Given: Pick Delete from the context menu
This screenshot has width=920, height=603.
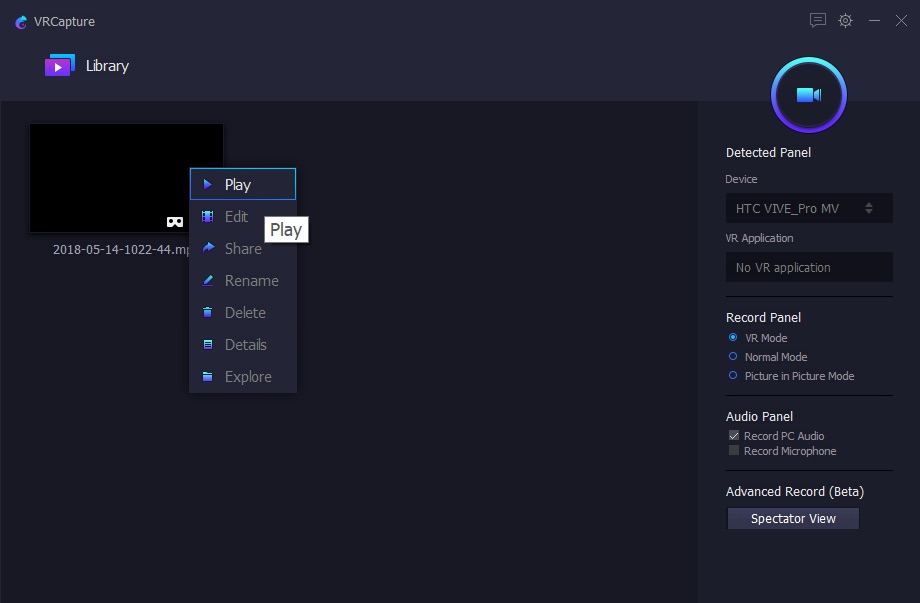Looking at the screenshot, I should [x=243, y=312].
